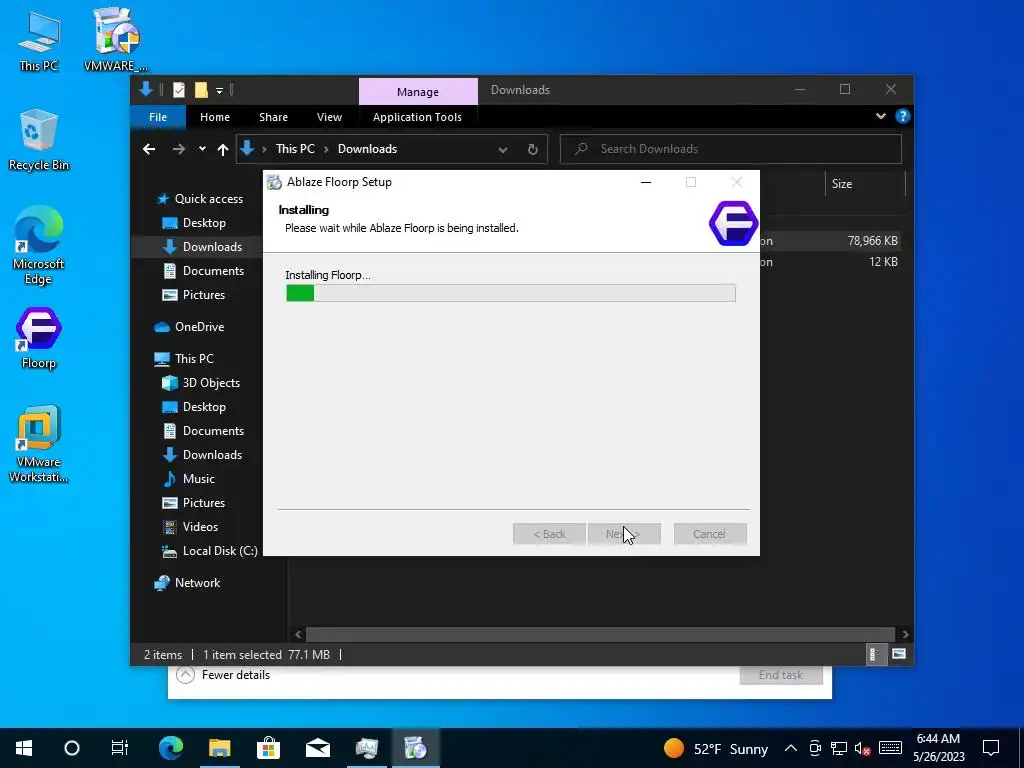This screenshot has width=1024, height=768.
Task: Open notification center icon
Action: pos(991,748)
